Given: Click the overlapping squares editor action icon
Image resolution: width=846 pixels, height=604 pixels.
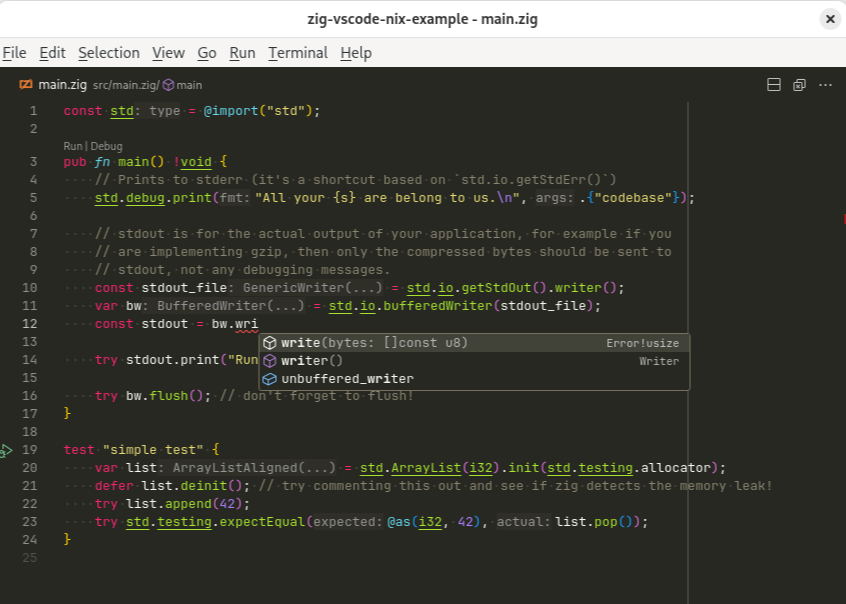Looking at the screenshot, I should (x=799, y=85).
